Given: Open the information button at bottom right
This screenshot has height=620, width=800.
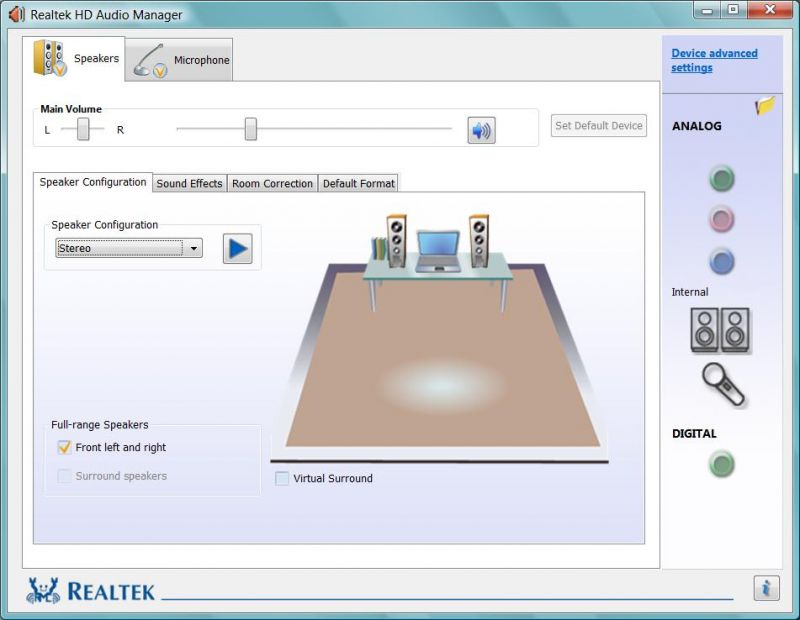Looking at the screenshot, I should (766, 588).
